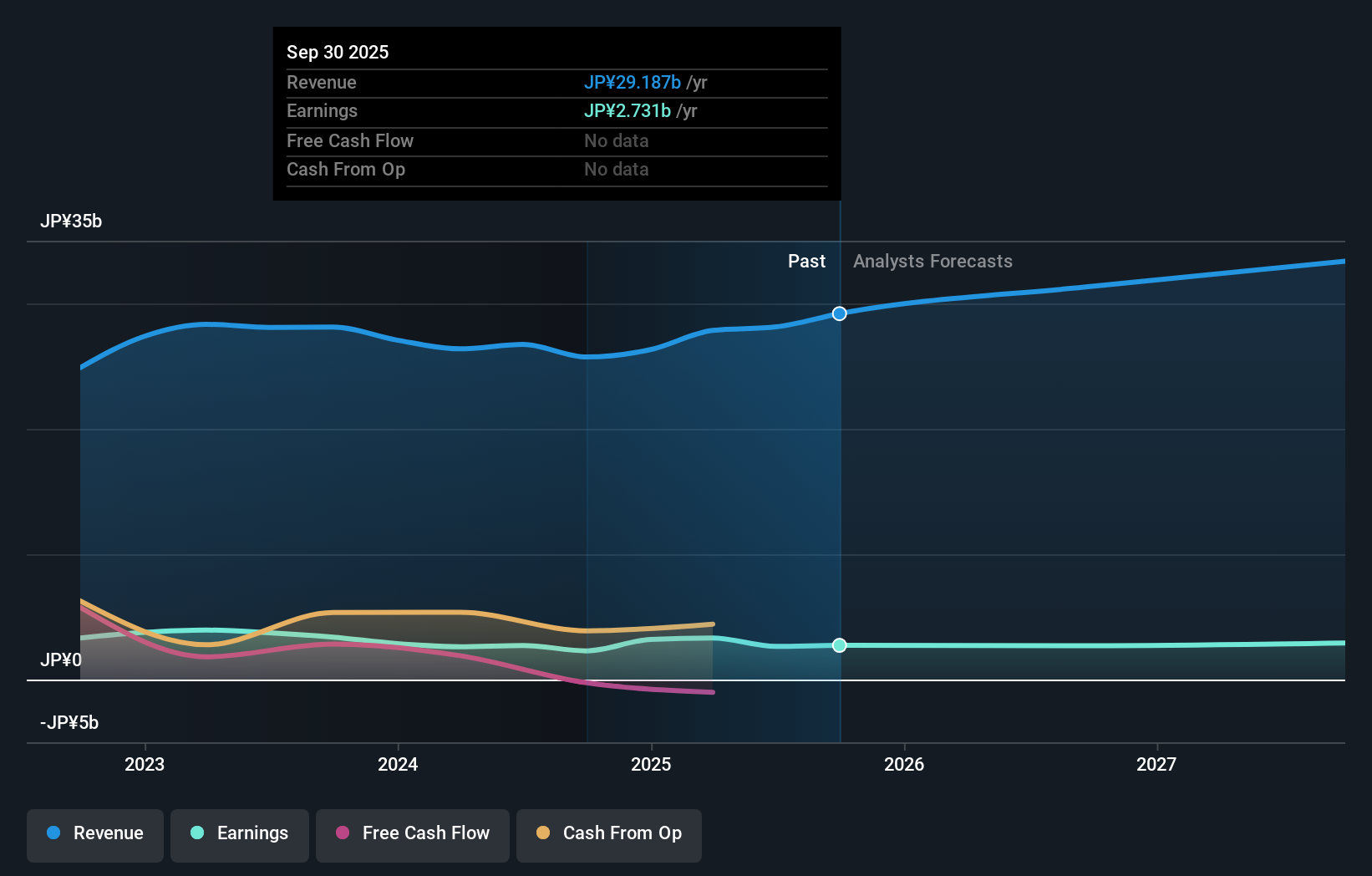Toggle the Earnings legend item
Image resolution: width=1372 pixels, height=876 pixels.
pyautogui.click(x=240, y=833)
